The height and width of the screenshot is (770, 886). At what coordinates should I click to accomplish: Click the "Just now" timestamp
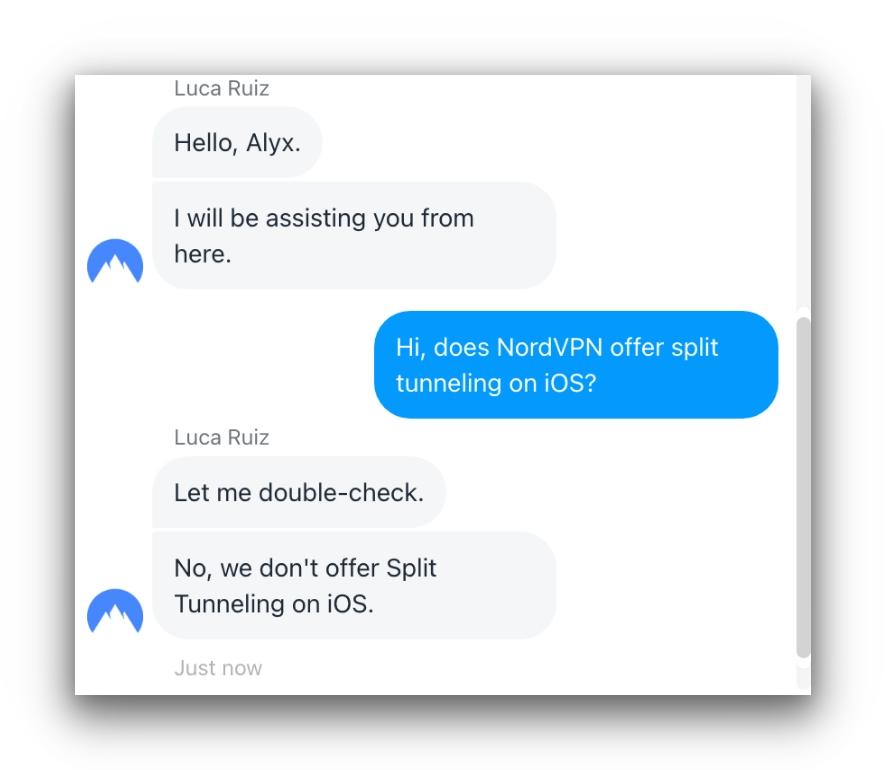[218, 668]
